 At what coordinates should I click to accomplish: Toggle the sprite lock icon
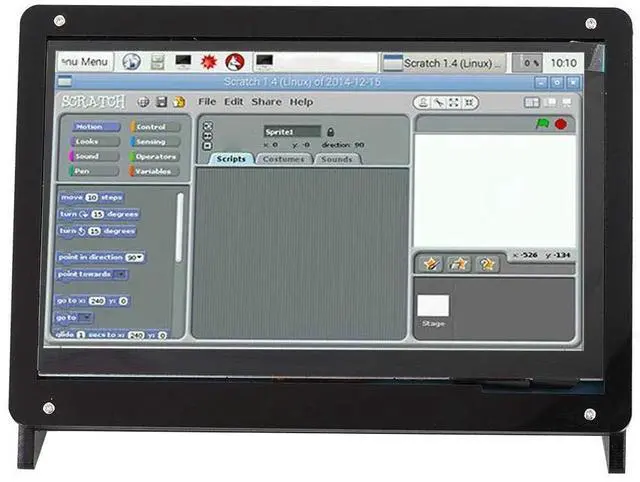(x=331, y=132)
